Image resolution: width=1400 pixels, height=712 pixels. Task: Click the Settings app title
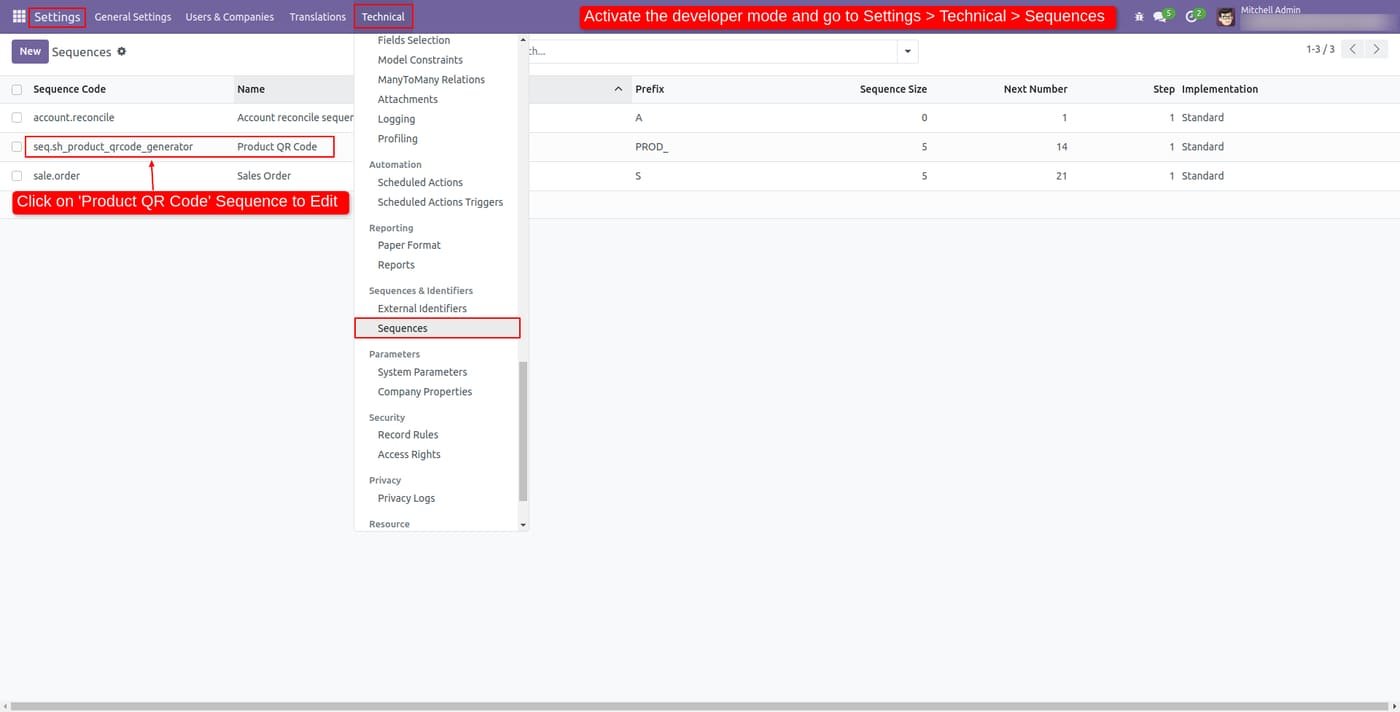57,17
